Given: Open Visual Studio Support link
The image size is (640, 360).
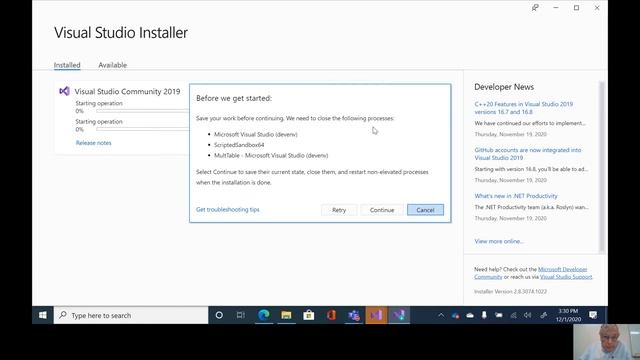Looking at the screenshot, I should click(566, 277).
